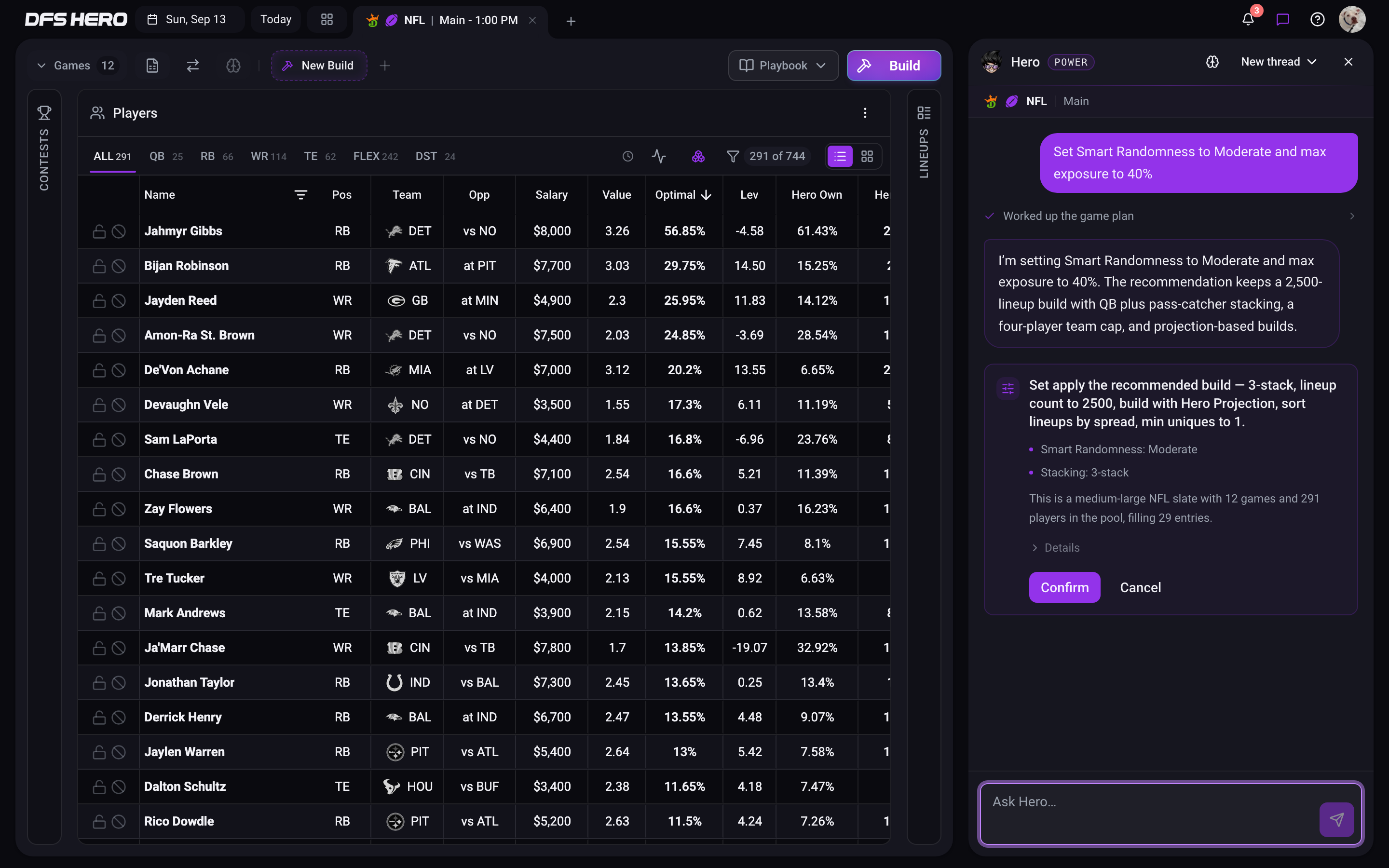Click the brain icon in Hero chat header
Viewport: 1389px width, 868px height.
1212,62
